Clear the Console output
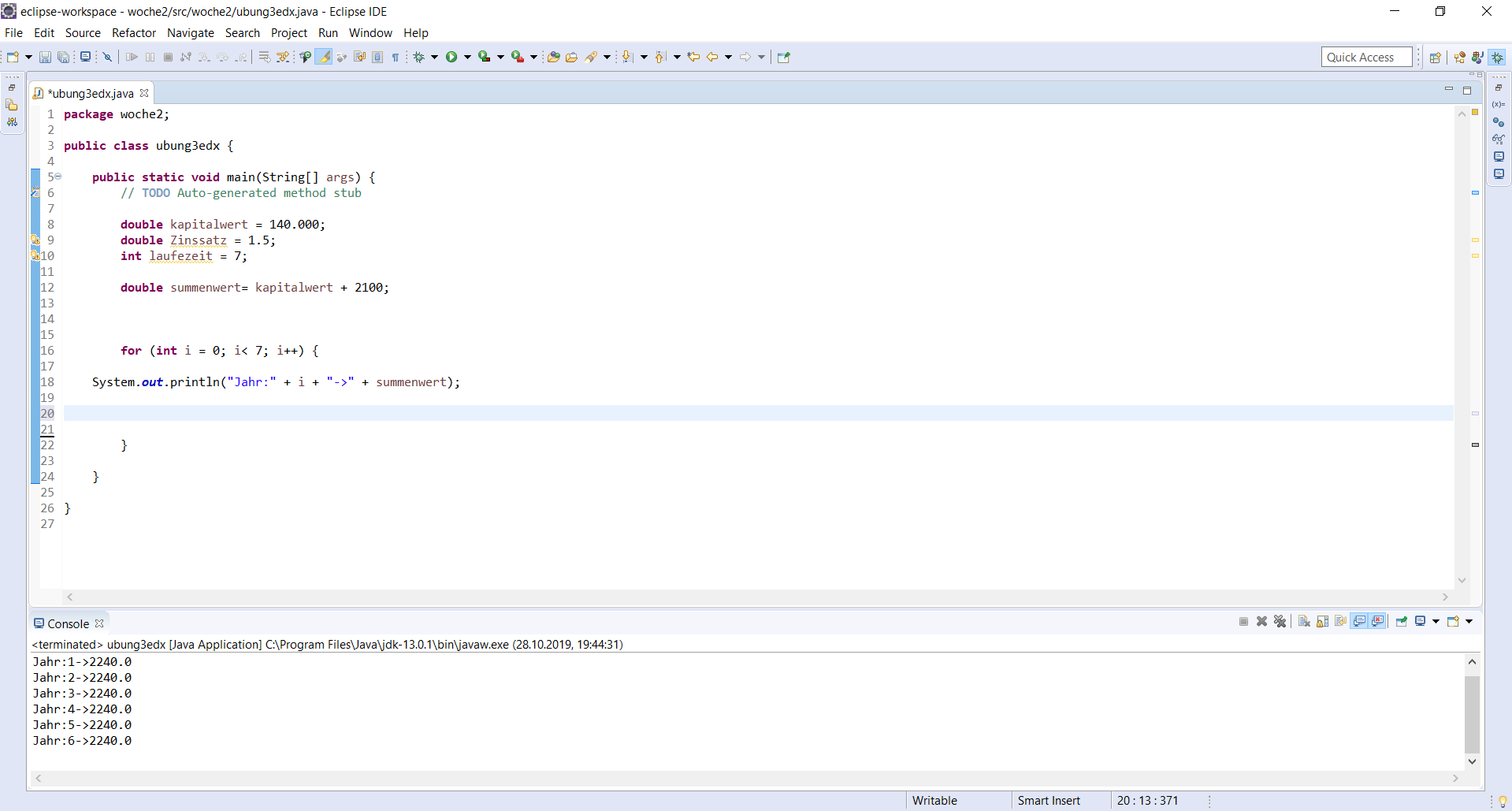This screenshot has width=1512, height=811. [1303, 622]
